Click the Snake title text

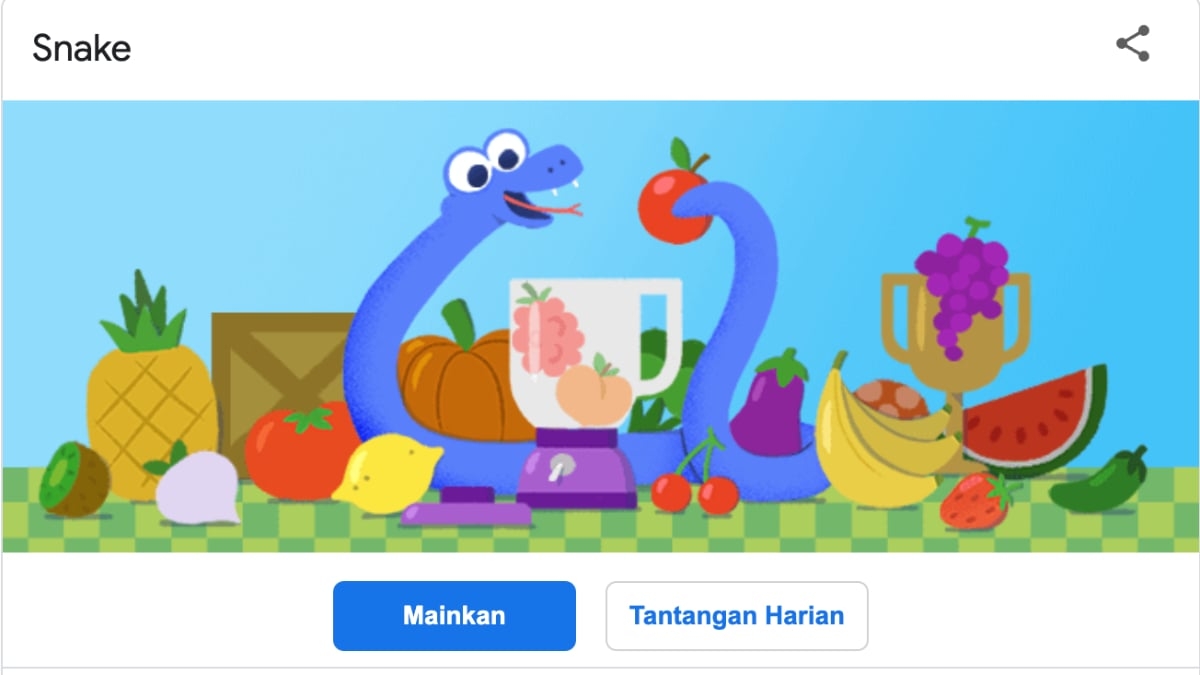tap(82, 48)
